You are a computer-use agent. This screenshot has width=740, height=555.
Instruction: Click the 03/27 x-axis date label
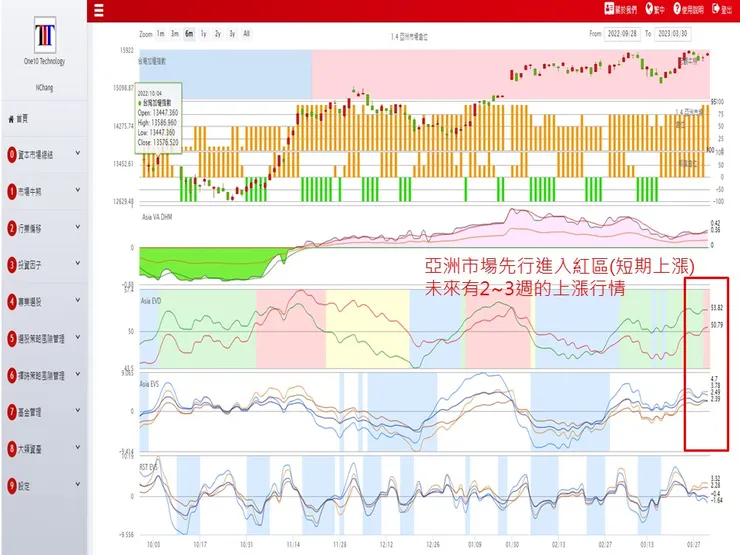point(694,545)
